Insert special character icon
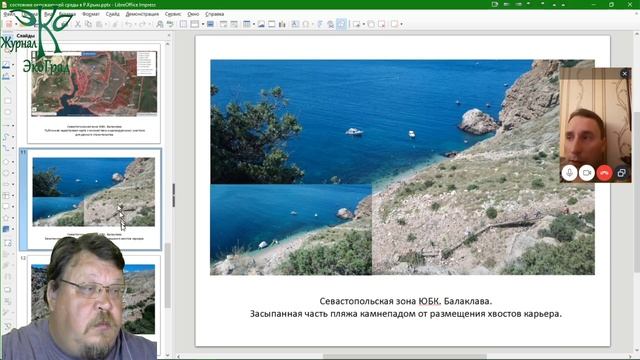 pyautogui.click(x=305, y=24)
